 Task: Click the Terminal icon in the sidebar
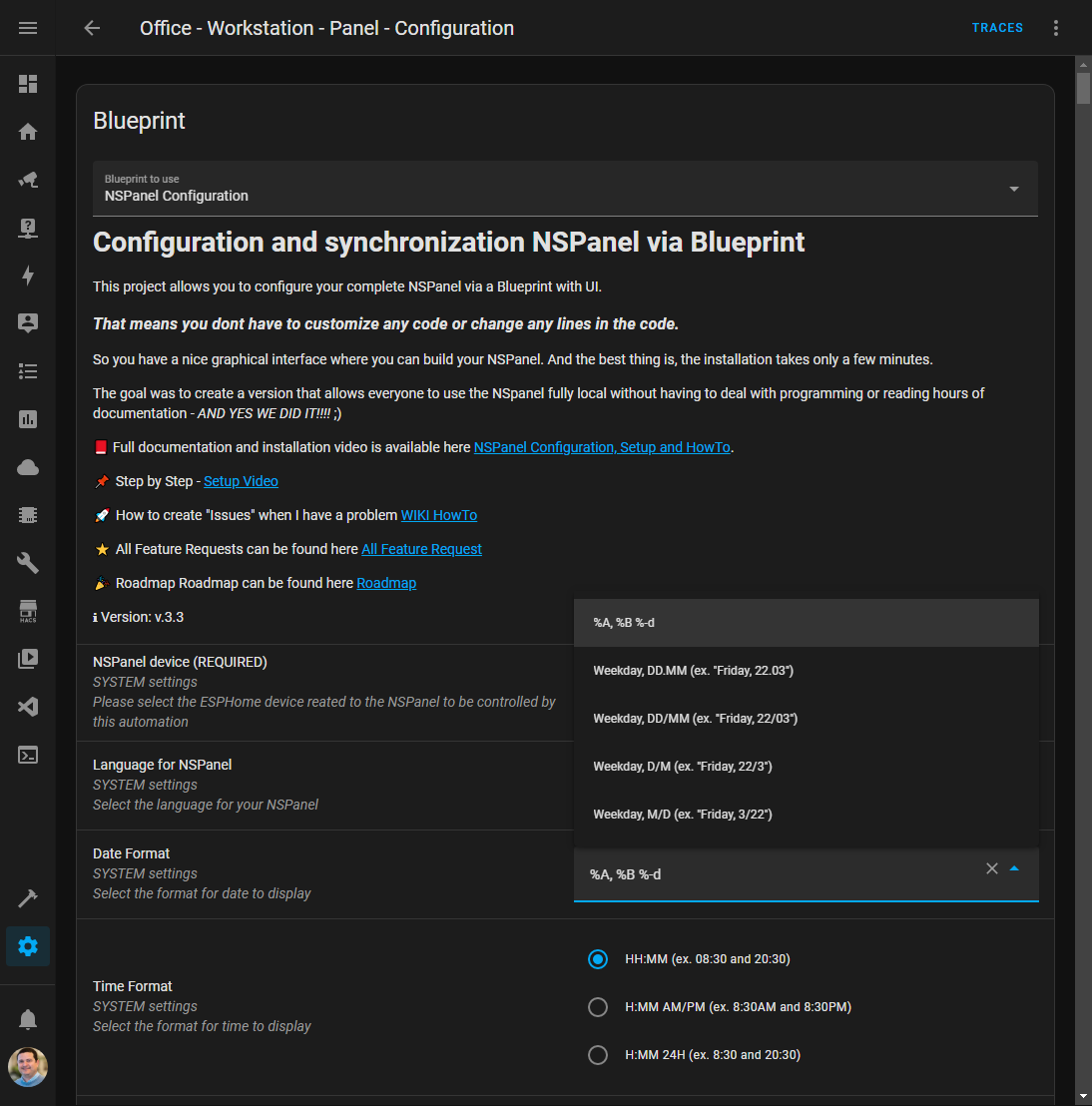(x=27, y=755)
